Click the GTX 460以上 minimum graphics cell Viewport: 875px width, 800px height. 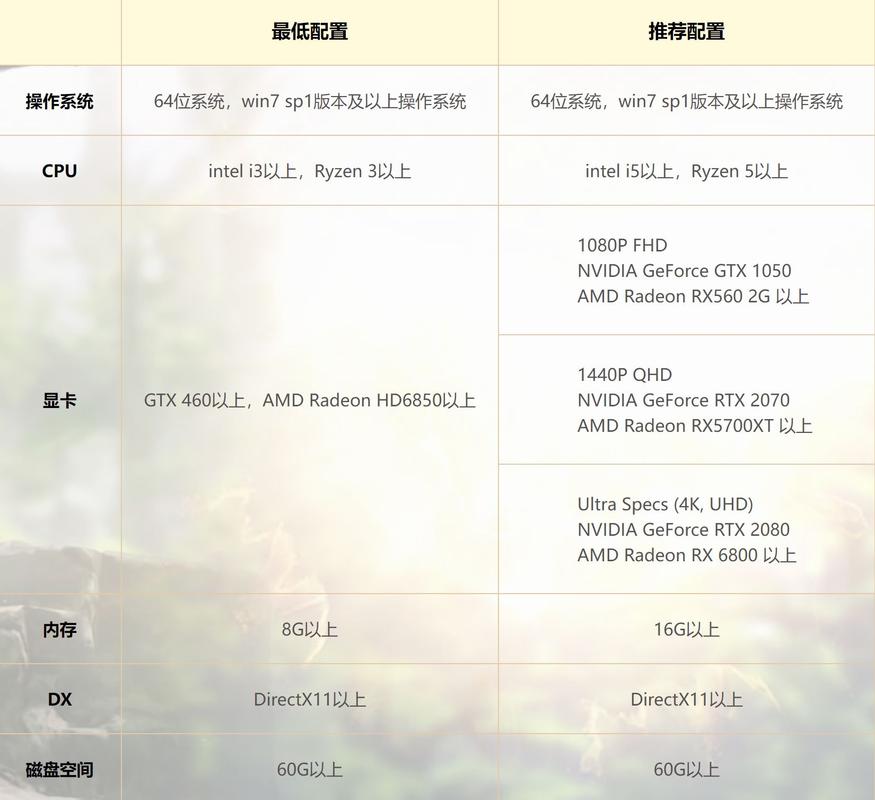coord(308,400)
